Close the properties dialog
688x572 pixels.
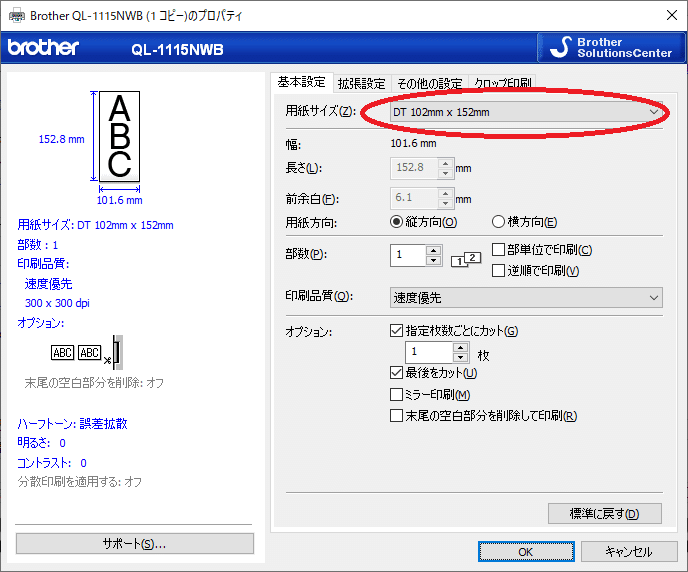coord(671,15)
